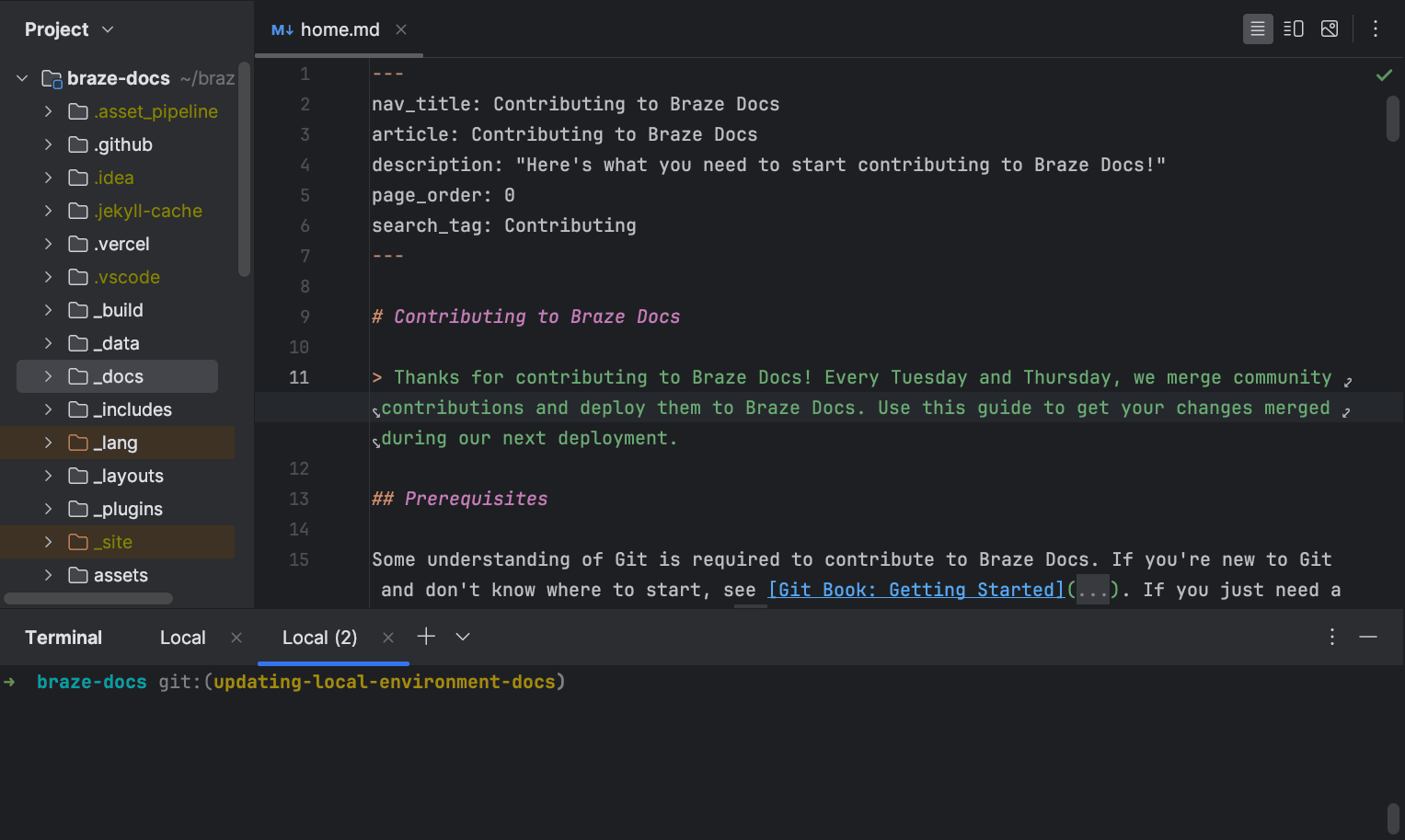The image size is (1405, 840).
Task: Switch to the Local terminal tab
Action: click(x=182, y=638)
